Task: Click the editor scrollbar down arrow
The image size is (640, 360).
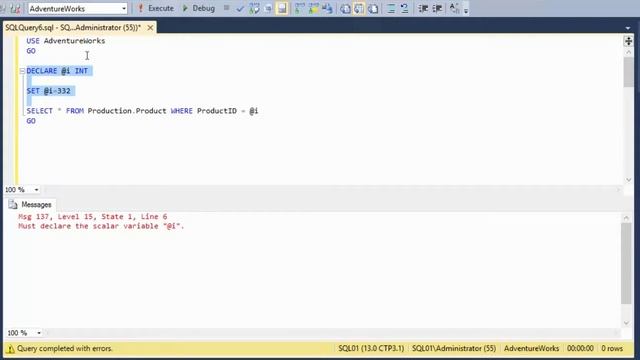Action: 629,180
